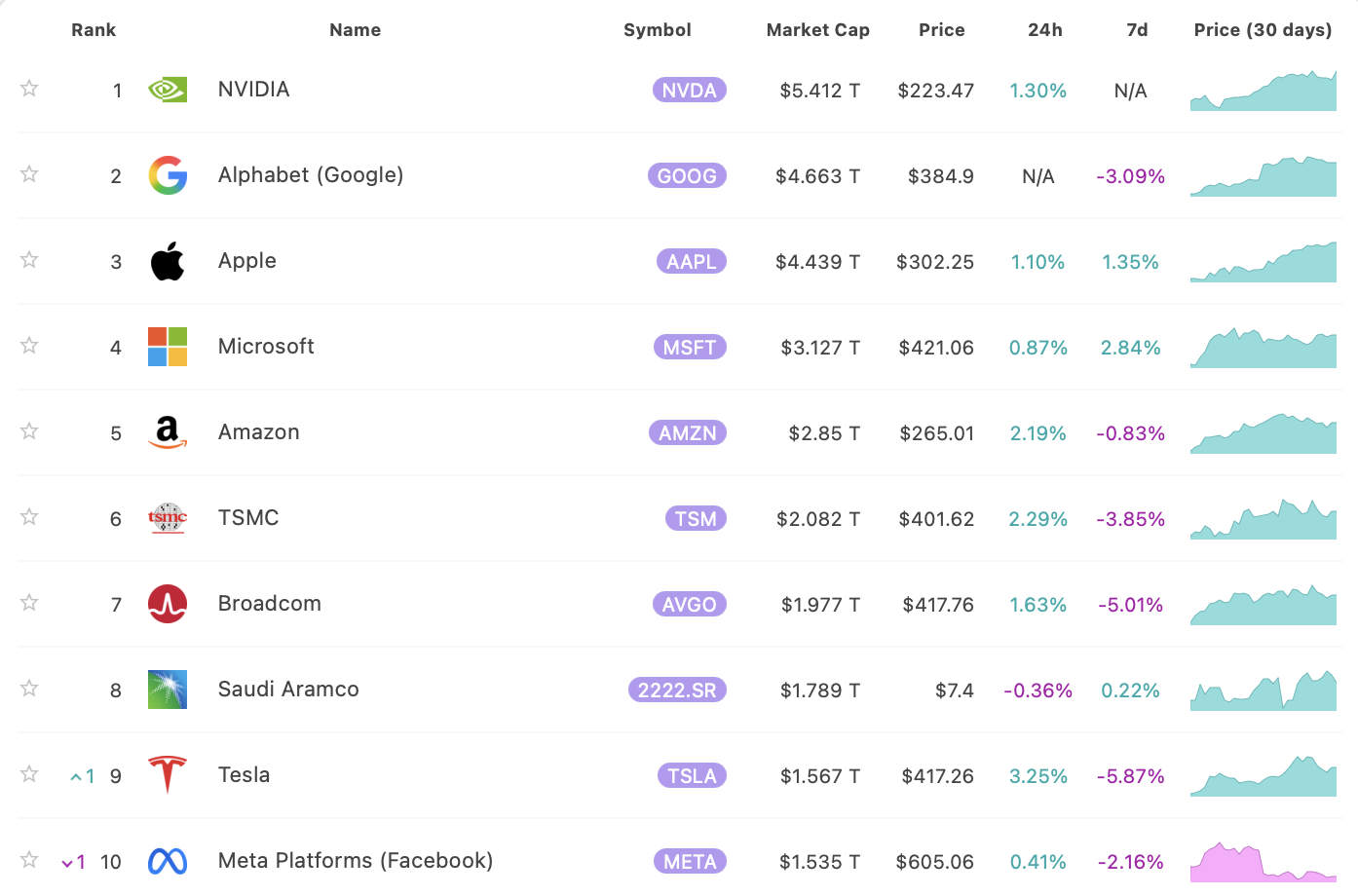The image size is (1358, 896).
Task: Open the Meta Platforms (Facebook) link
Action: (356, 861)
